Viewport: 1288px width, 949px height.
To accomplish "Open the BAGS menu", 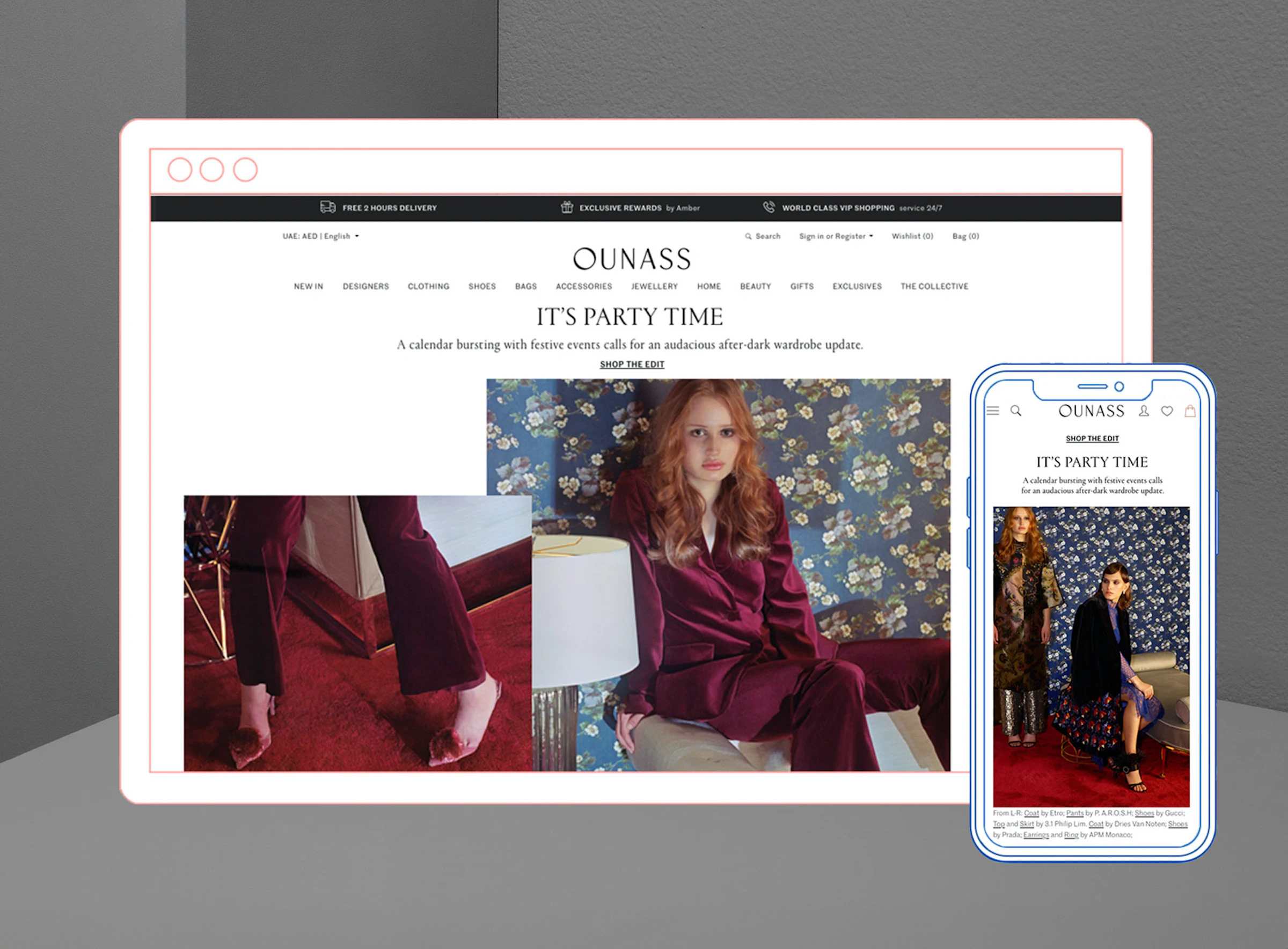I will 526,286.
